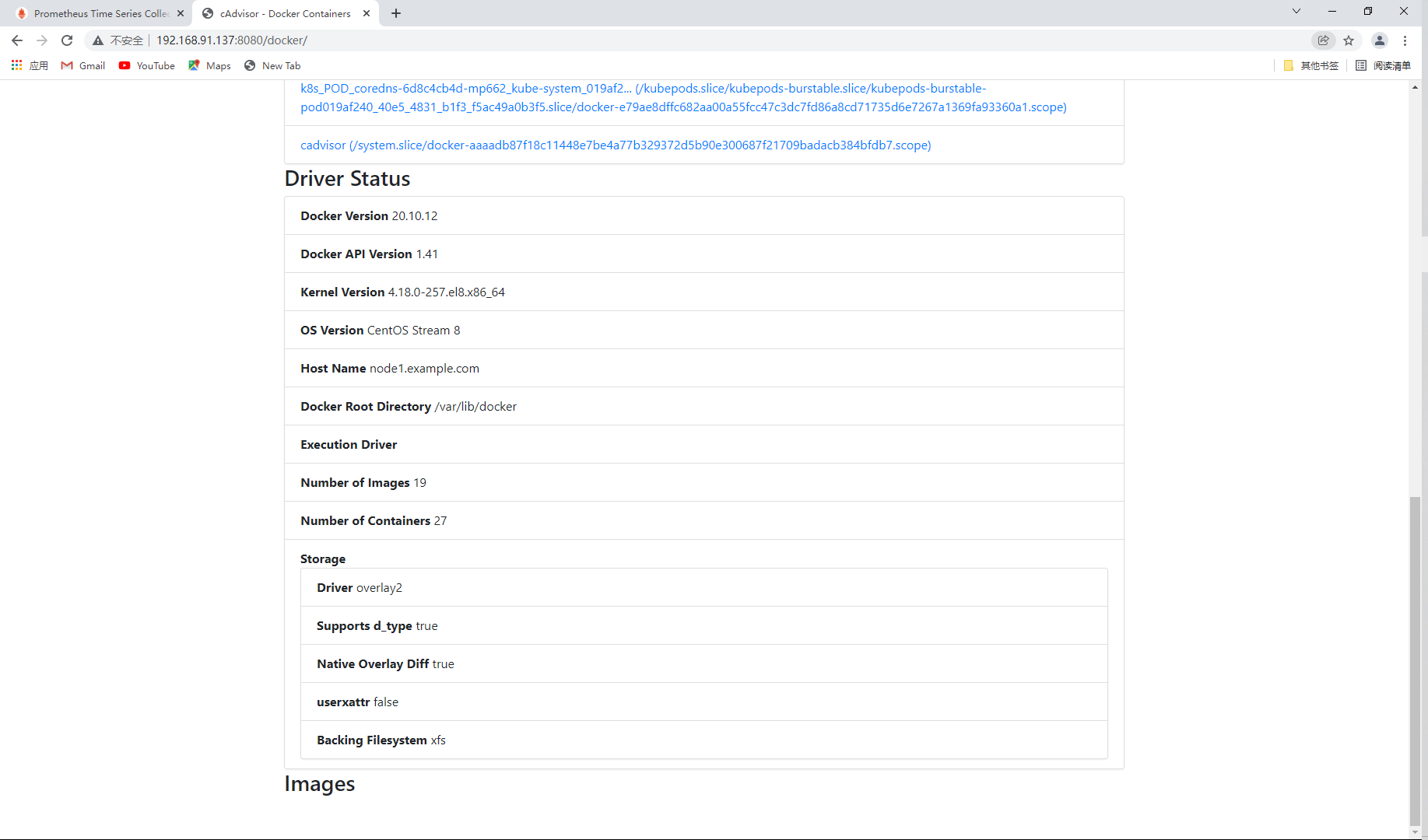This screenshot has height=840, width=1428.
Task: Click the Number of Containers 27 row
Action: click(x=703, y=520)
